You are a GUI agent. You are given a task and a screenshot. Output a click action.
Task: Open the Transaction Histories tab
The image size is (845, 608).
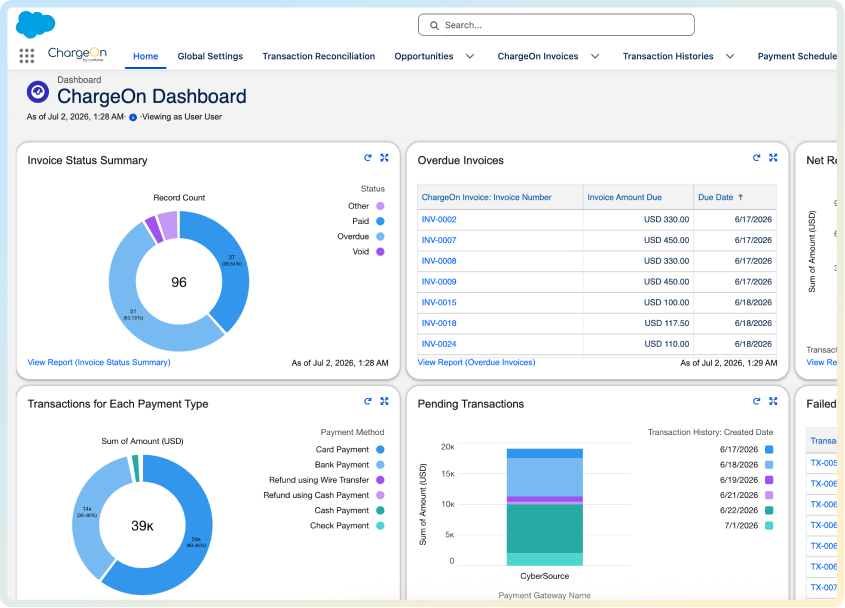coord(668,56)
